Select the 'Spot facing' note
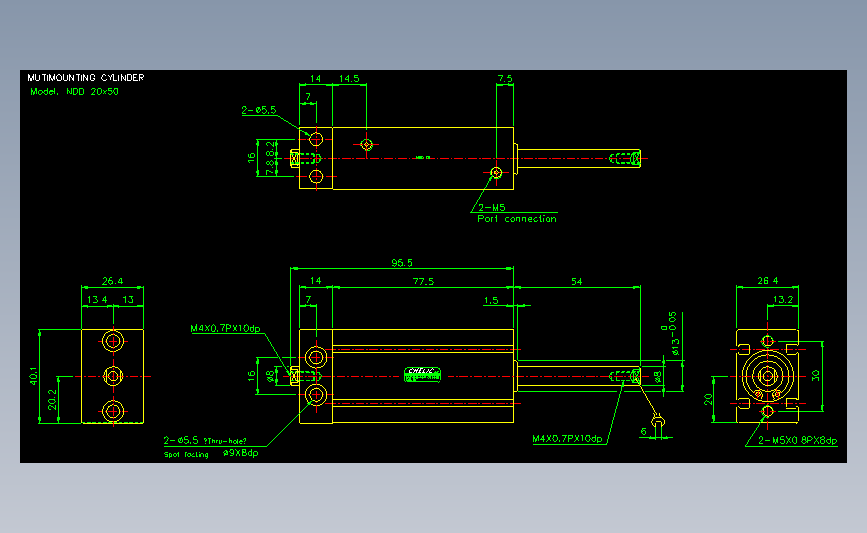 tap(186, 454)
